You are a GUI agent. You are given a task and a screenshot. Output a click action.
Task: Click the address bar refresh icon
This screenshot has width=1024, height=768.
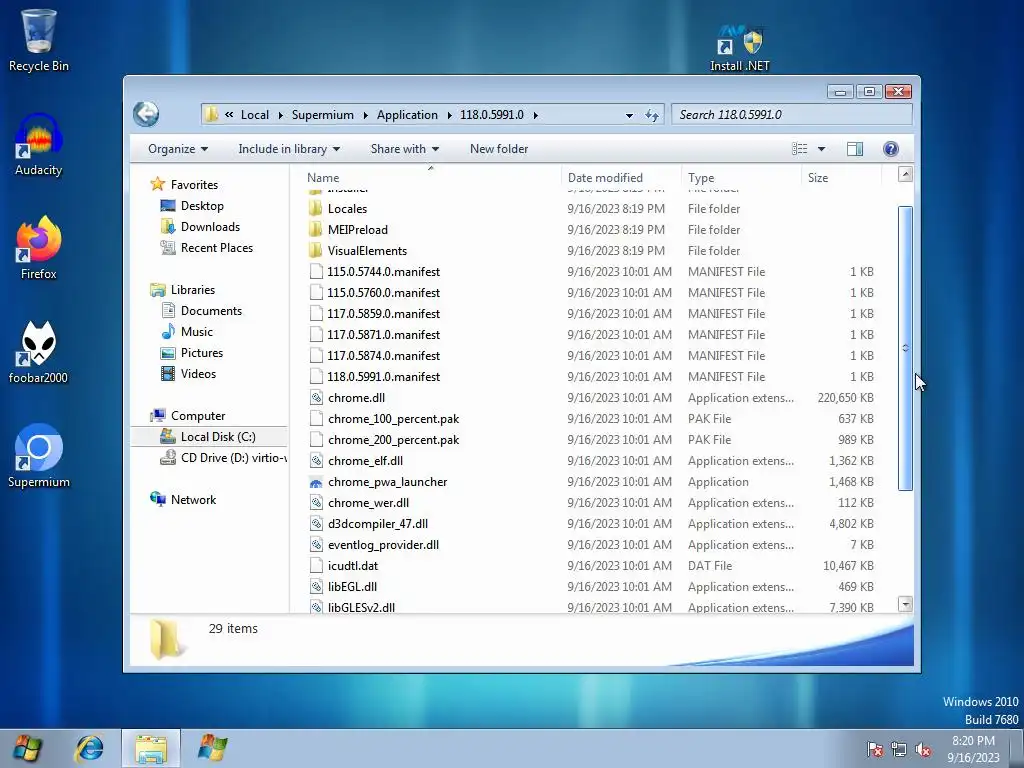(x=652, y=115)
